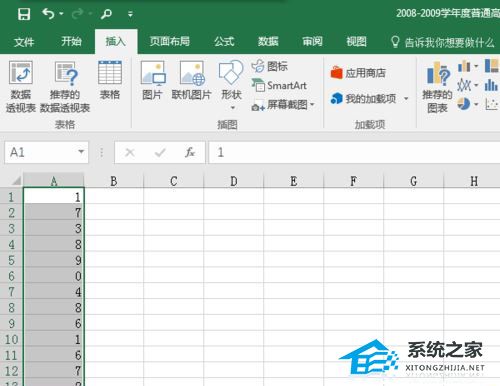Cancel the formula bar entry
This screenshot has width=500, height=386.
(130, 153)
